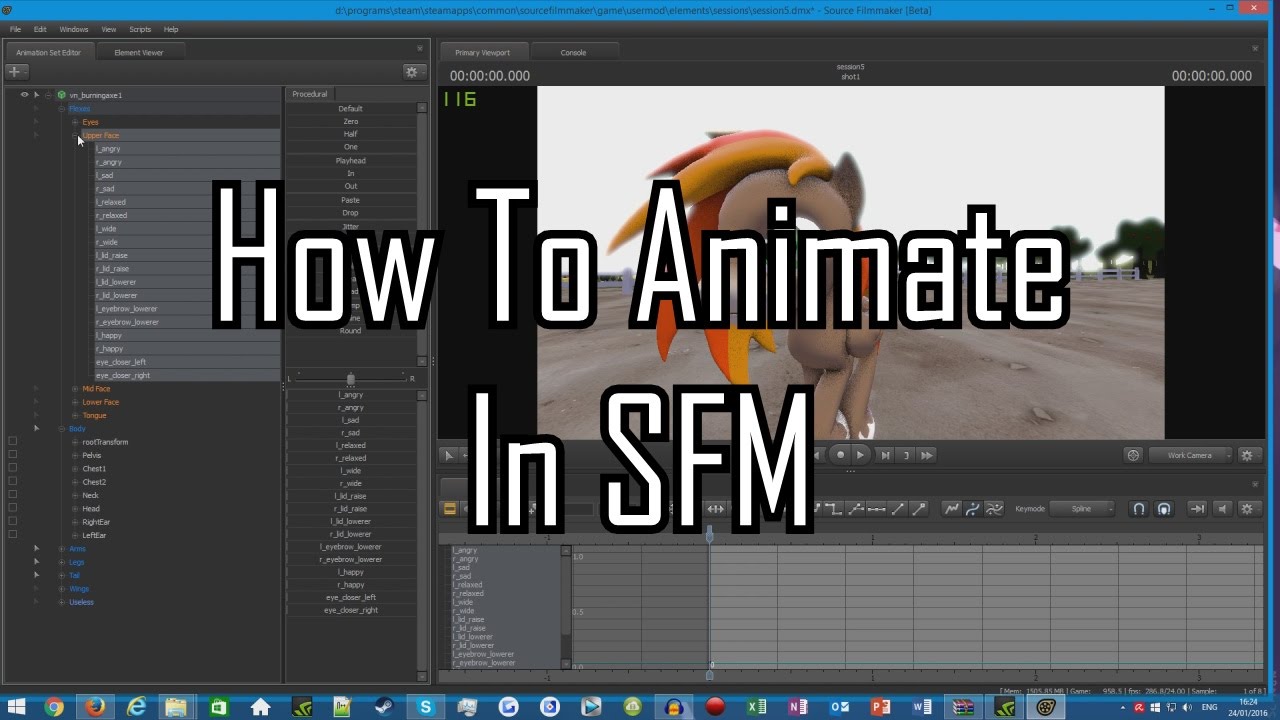
Task: Select the graph editor wavy curves icon
Action: (x=994, y=509)
